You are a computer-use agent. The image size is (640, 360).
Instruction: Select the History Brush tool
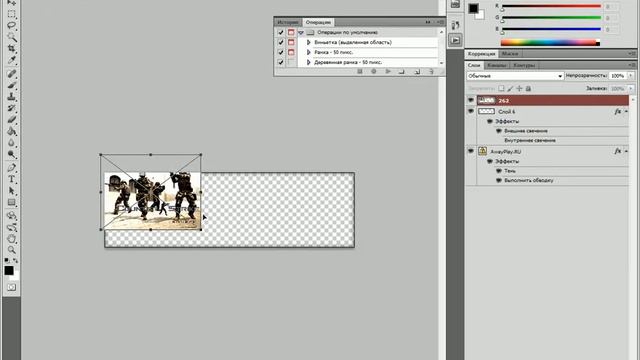click(x=11, y=108)
